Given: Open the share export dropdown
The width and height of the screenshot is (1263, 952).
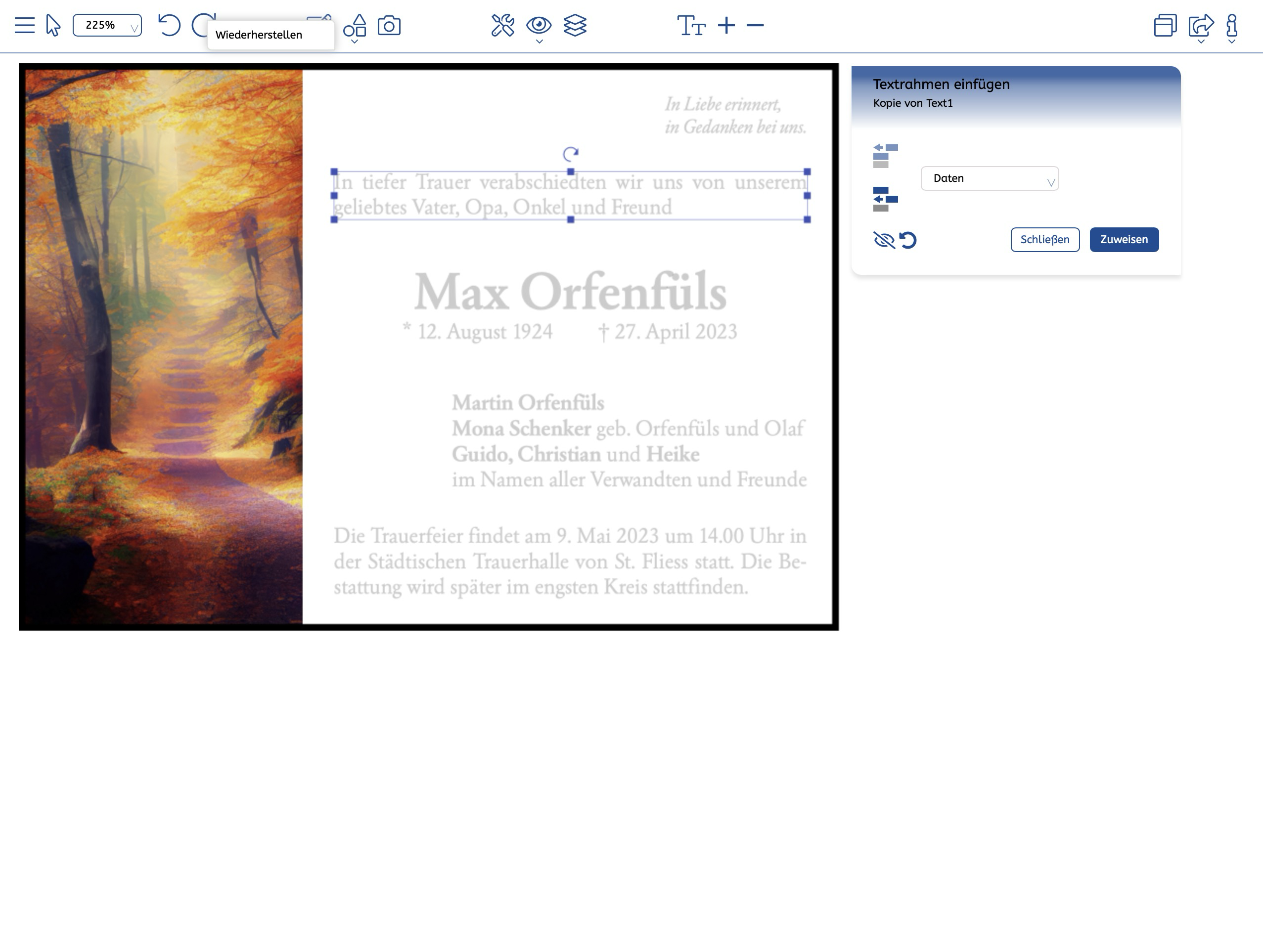Looking at the screenshot, I should (1201, 26).
